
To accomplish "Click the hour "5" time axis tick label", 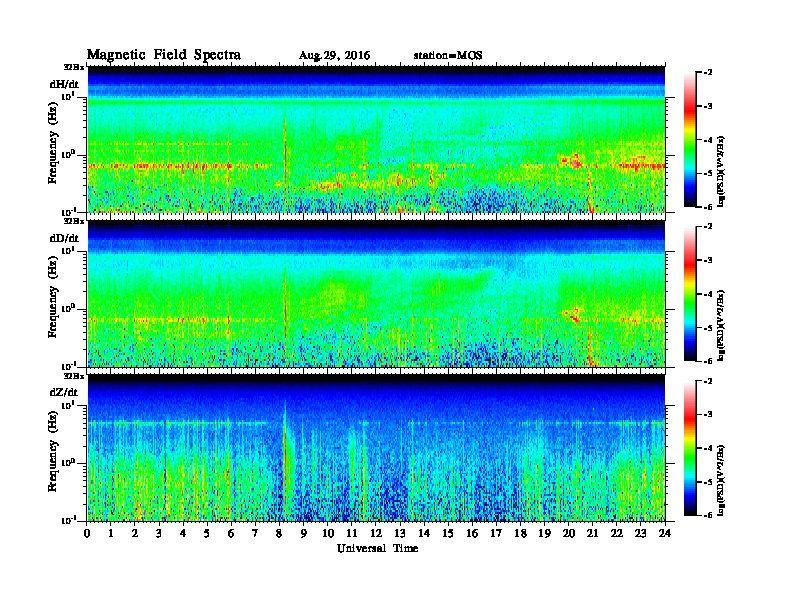I will click(x=207, y=534).
